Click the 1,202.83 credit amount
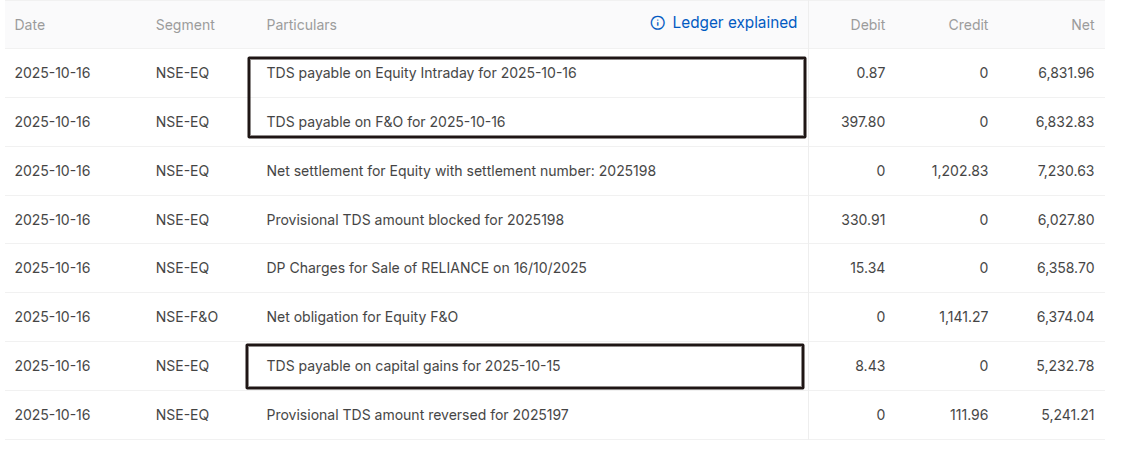Image resolution: width=1133 pixels, height=450 pixels. click(x=959, y=171)
